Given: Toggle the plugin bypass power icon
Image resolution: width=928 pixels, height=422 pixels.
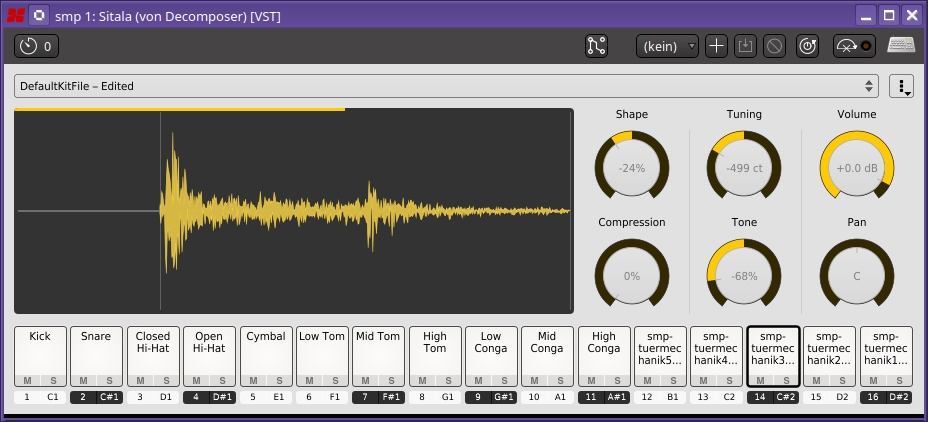Looking at the screenshot, I should click(x=807, y=46).
